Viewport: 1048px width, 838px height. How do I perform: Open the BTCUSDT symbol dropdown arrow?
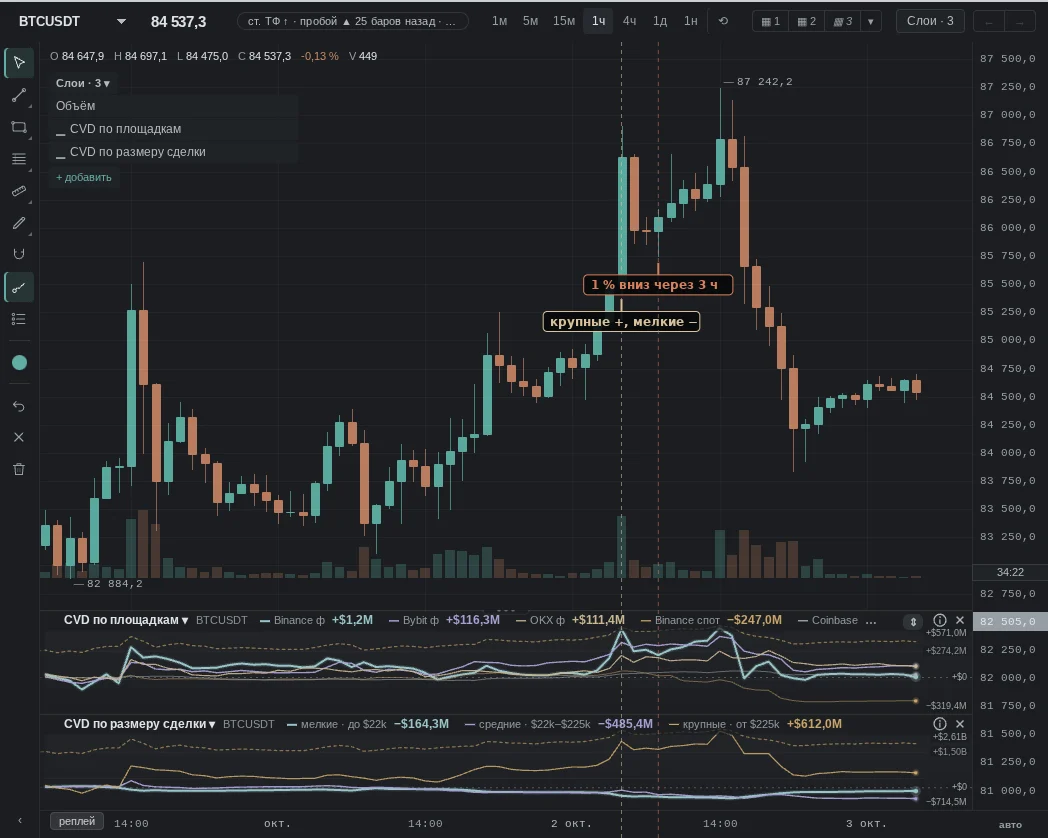tap(121, 21)
